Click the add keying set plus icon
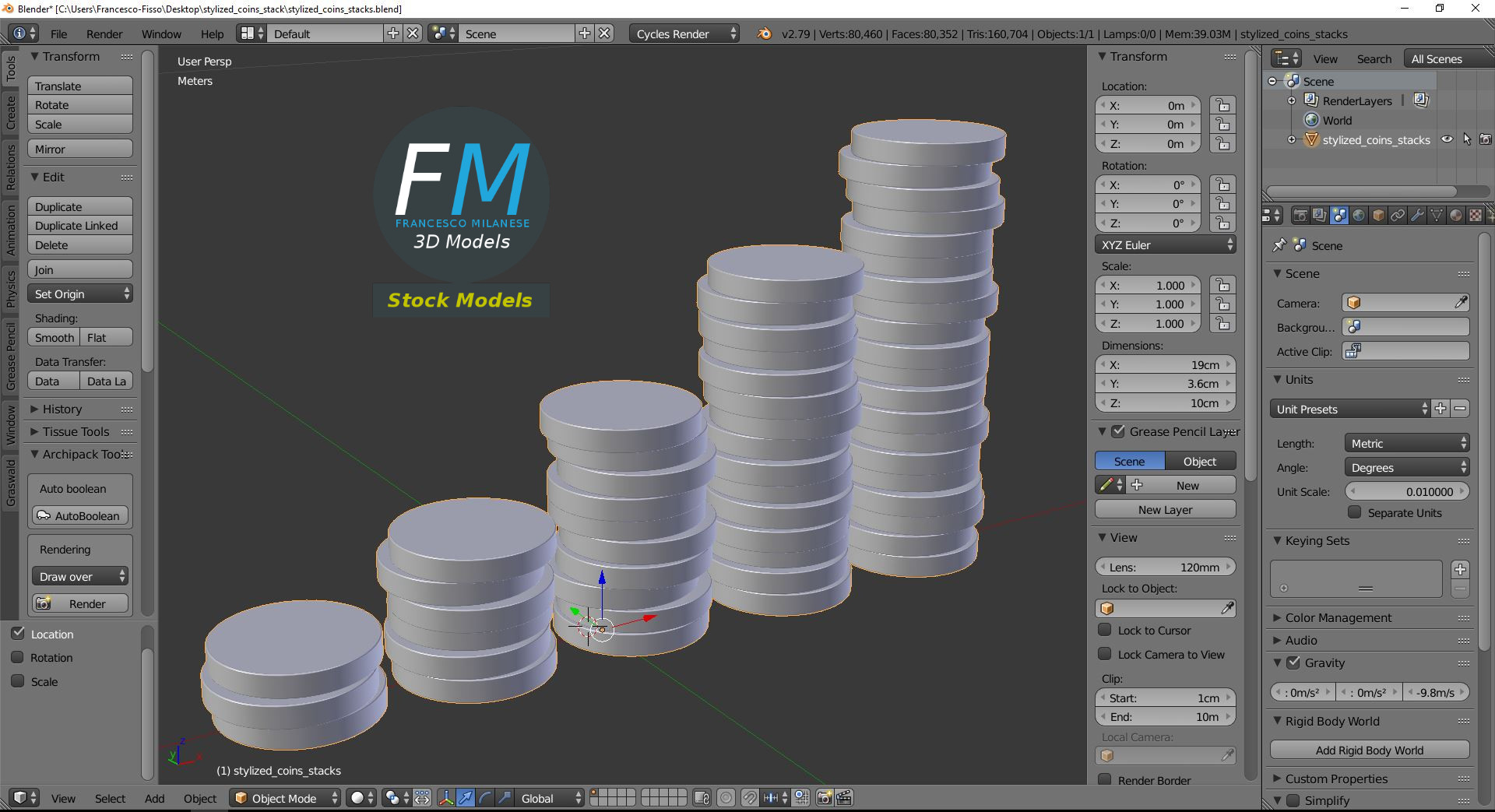Viewport: 1495px width, 812px height. [x=1461, y=570]
